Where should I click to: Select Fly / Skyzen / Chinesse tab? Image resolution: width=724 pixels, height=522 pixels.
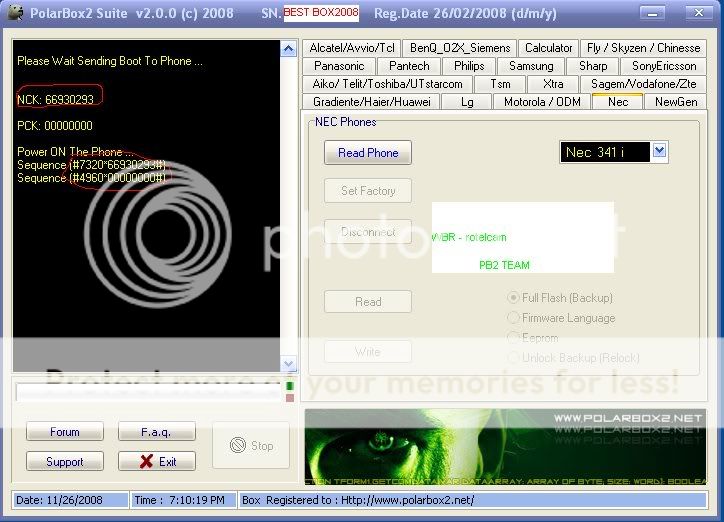pos(643,48)
